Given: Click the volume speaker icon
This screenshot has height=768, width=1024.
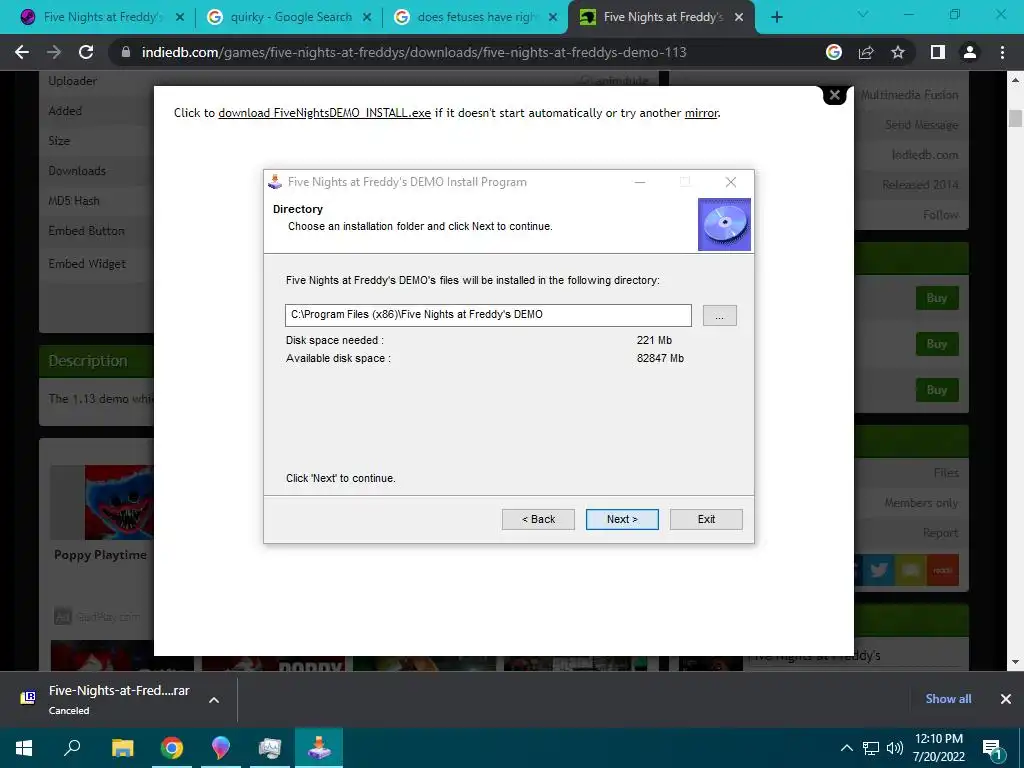Looking at the screenshot, I should (x=895, y=748).
